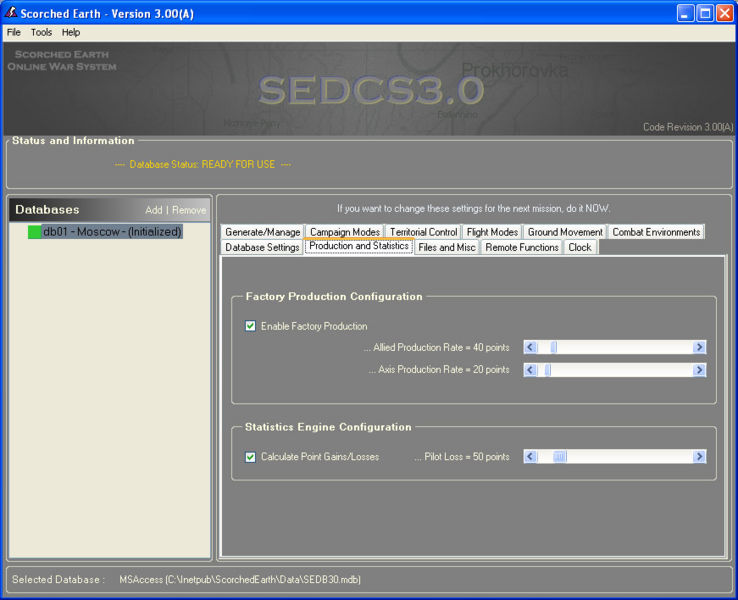Click right arrow of Pilot Loss slider
This screenshot has width=738, height=600.
coord(699,457)
